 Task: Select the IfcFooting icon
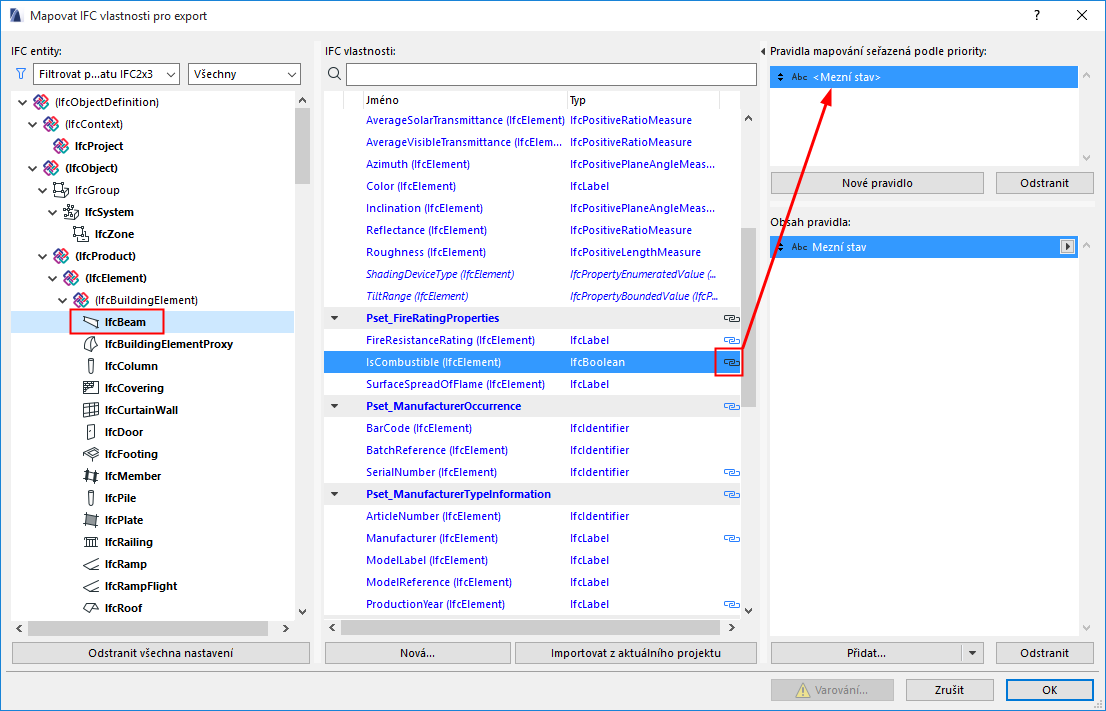tap(90, 454)
